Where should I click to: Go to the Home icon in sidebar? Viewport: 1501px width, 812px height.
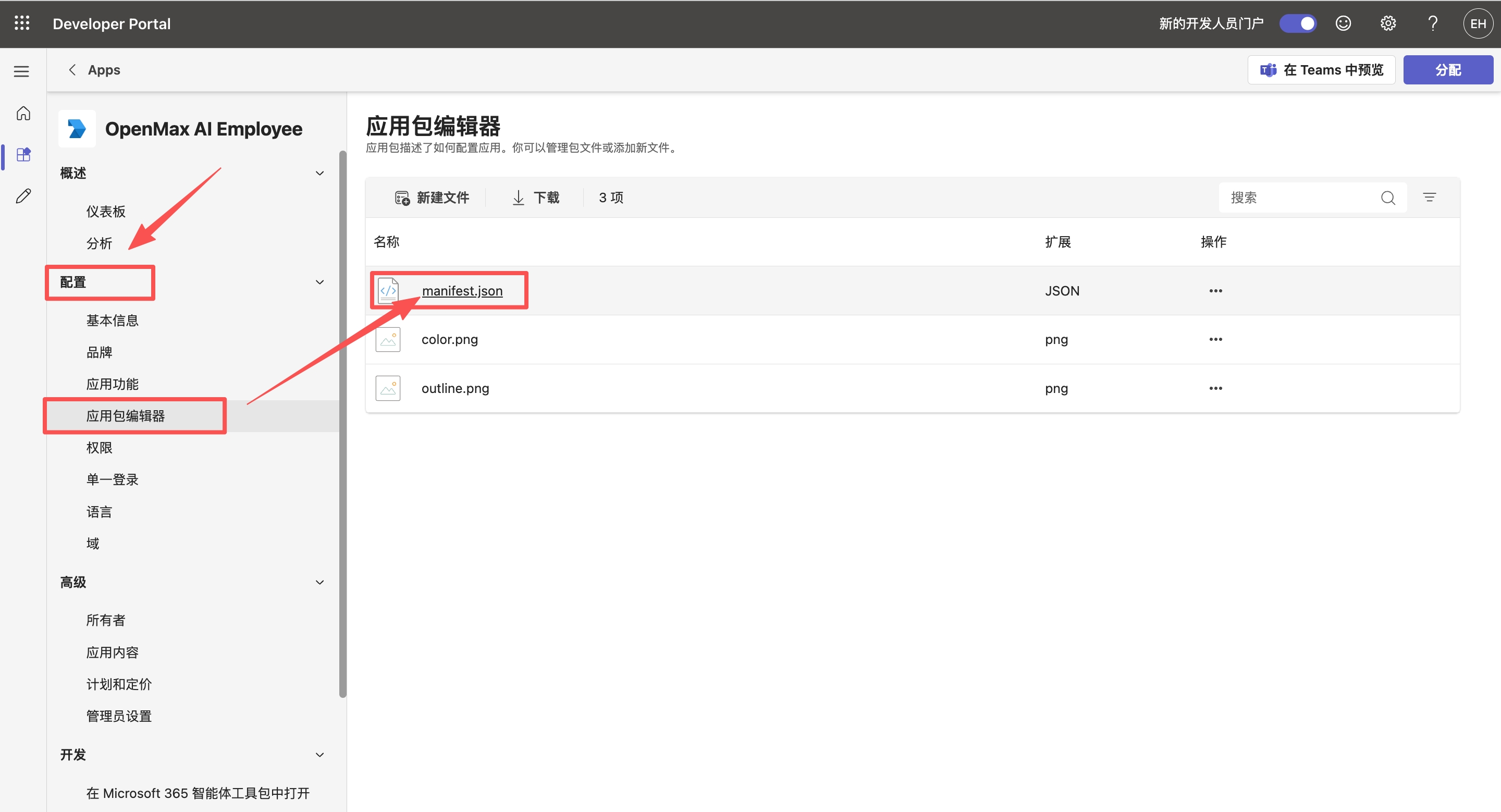[23, 113]
